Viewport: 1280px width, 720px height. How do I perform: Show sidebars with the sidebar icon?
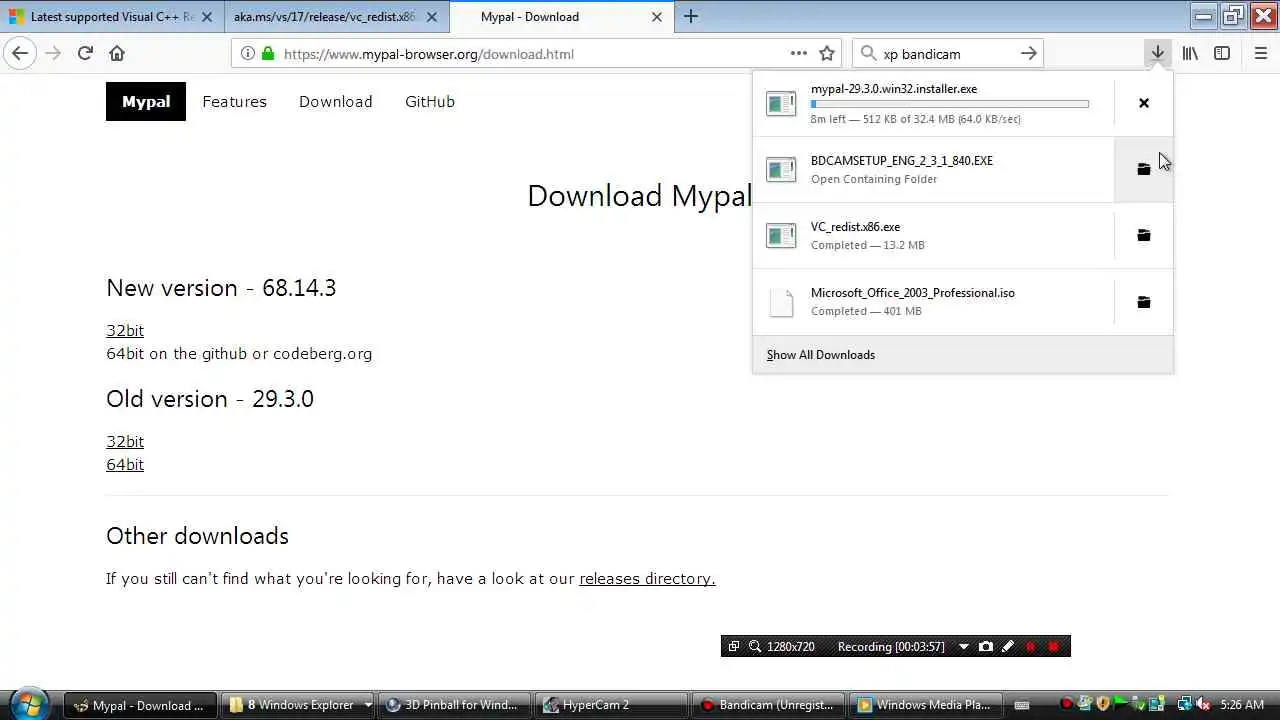coord(1222,54)
